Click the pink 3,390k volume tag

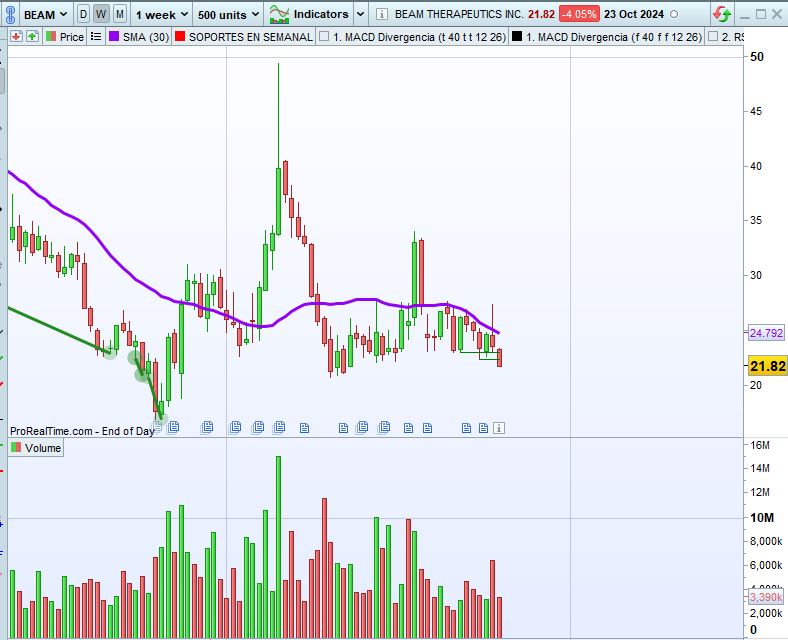click(766, 597)
